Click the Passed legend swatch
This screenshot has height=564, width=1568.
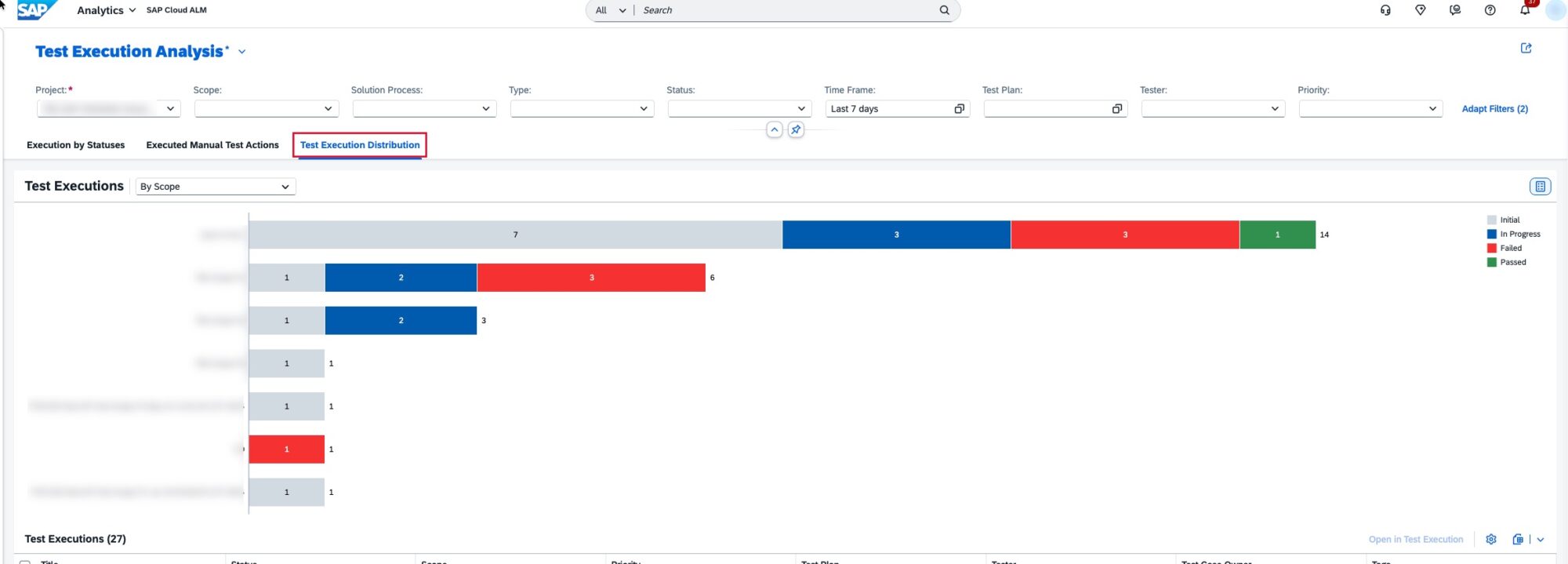coord(1491,263)
